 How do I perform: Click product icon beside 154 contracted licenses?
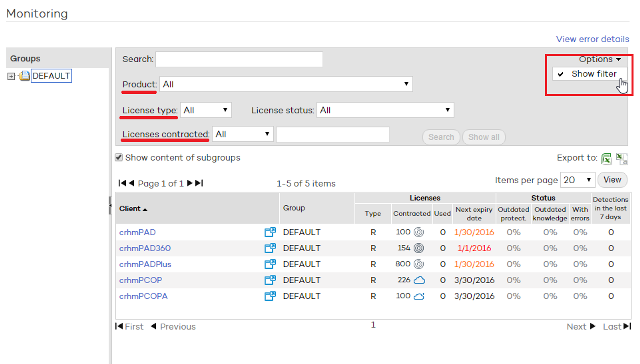(x=419, y=248)
